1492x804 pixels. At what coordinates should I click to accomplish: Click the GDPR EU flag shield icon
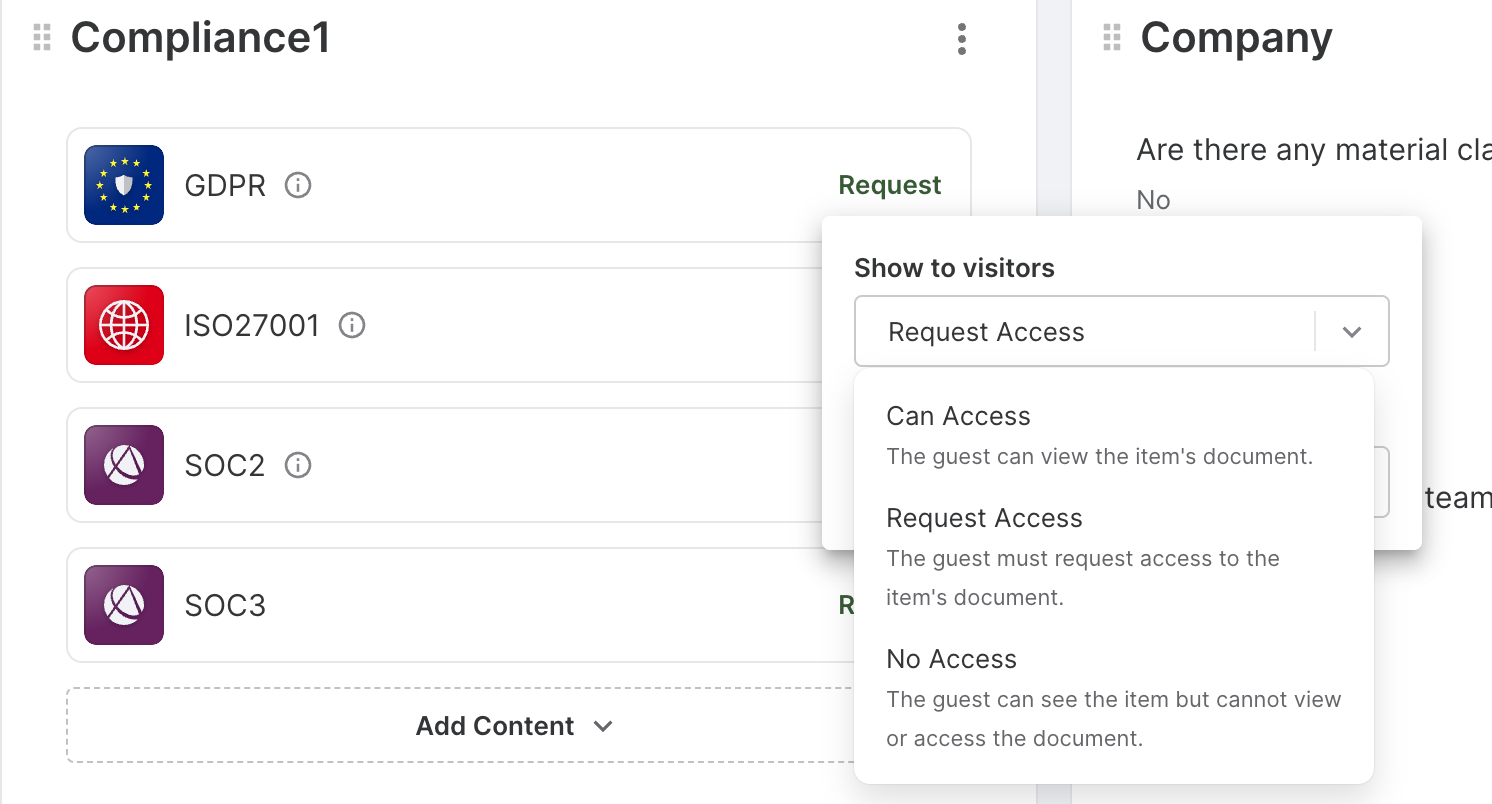(x=124, y=185)
